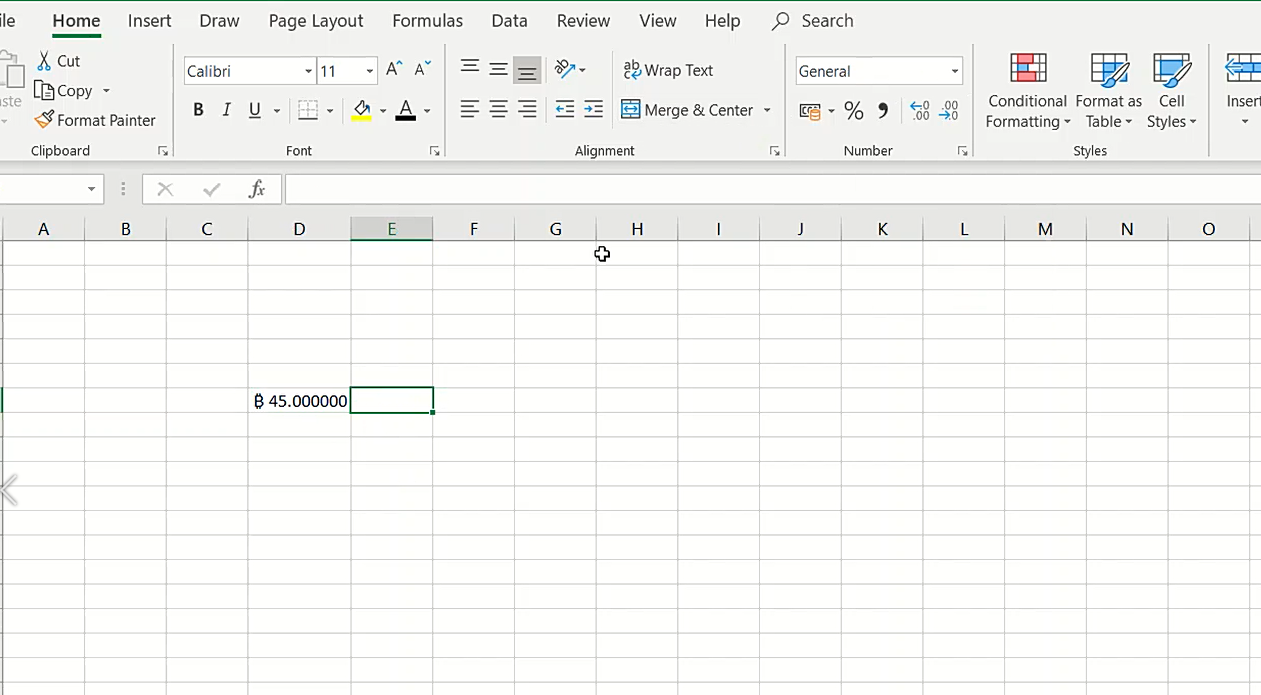The width and height of the screenshot is (1261, 695).
Task: Apply the Fill Color bucket
Action: tap(362, 111)
